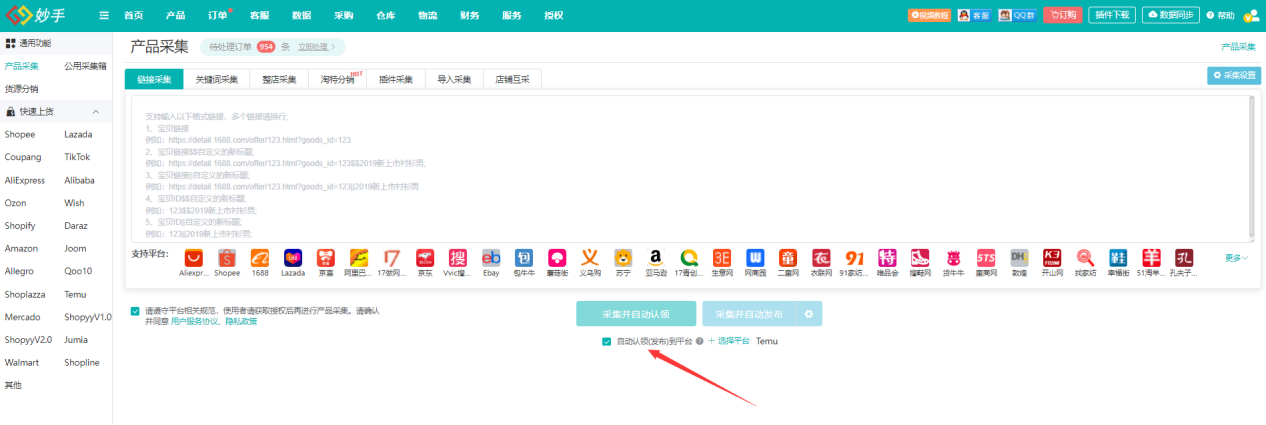The height and width of the screenshot is (425, 1266).
Task: Select the 网商园 platform icon
Action: tap(755, 258)
